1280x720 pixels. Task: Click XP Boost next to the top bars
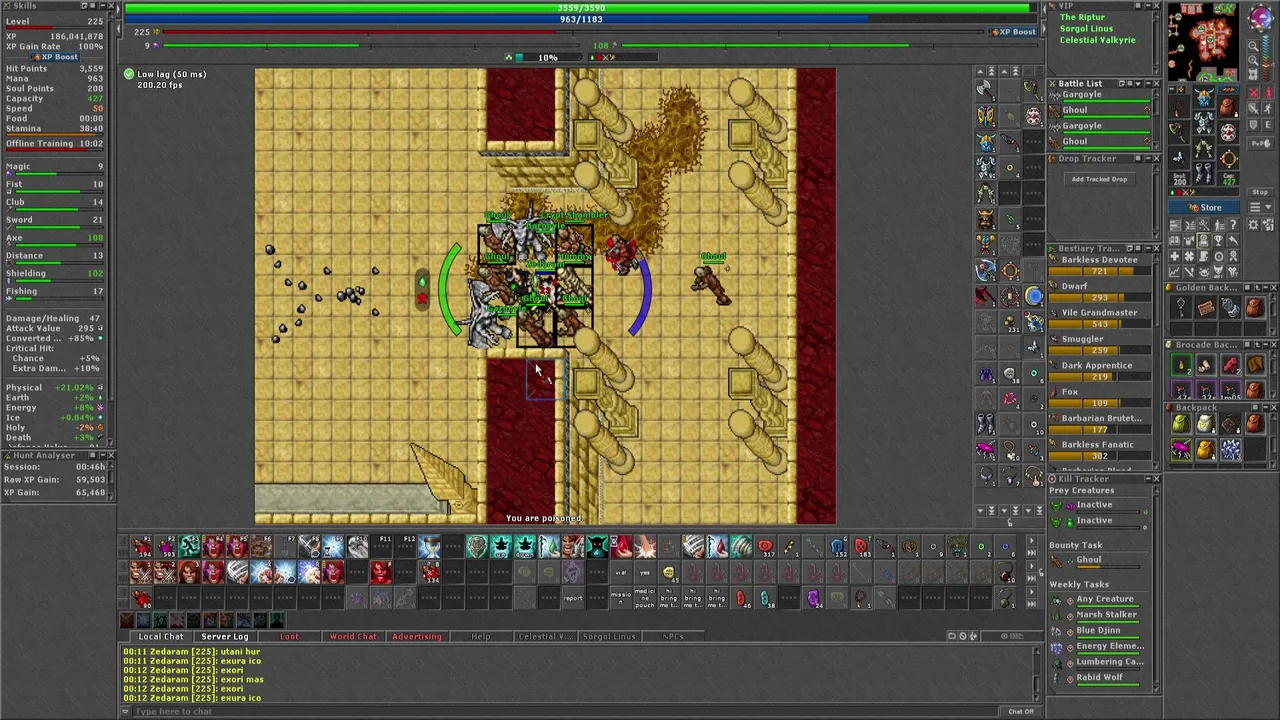(x=1012, y=32)
